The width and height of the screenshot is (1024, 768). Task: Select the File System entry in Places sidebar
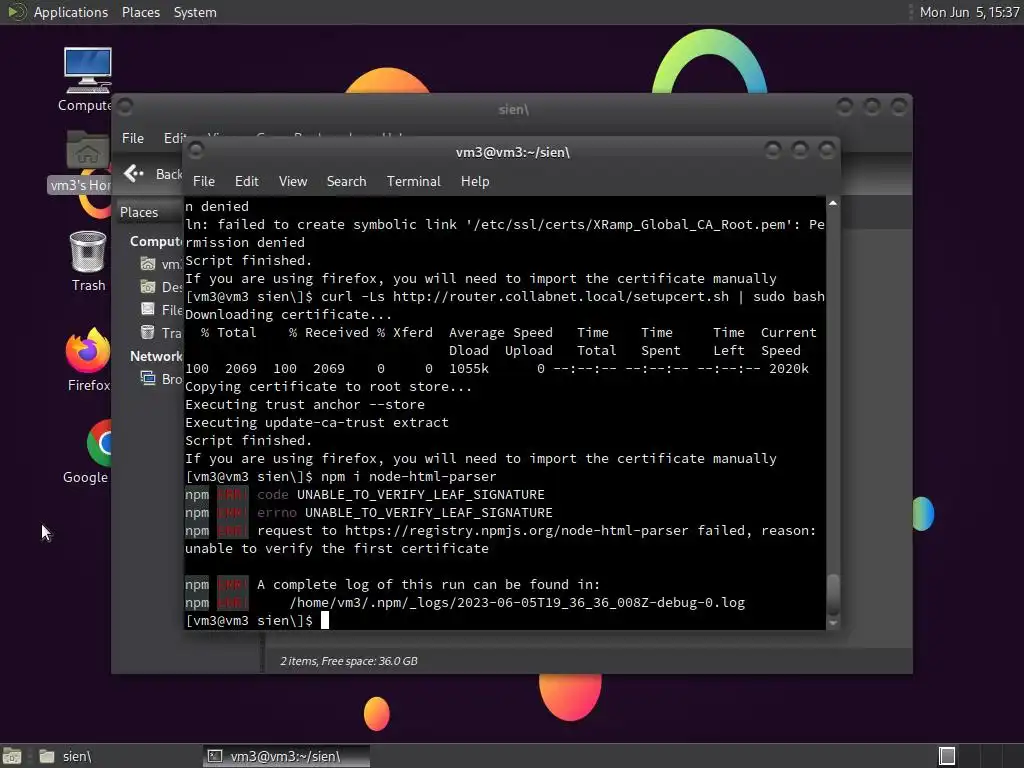coord(161,310)
